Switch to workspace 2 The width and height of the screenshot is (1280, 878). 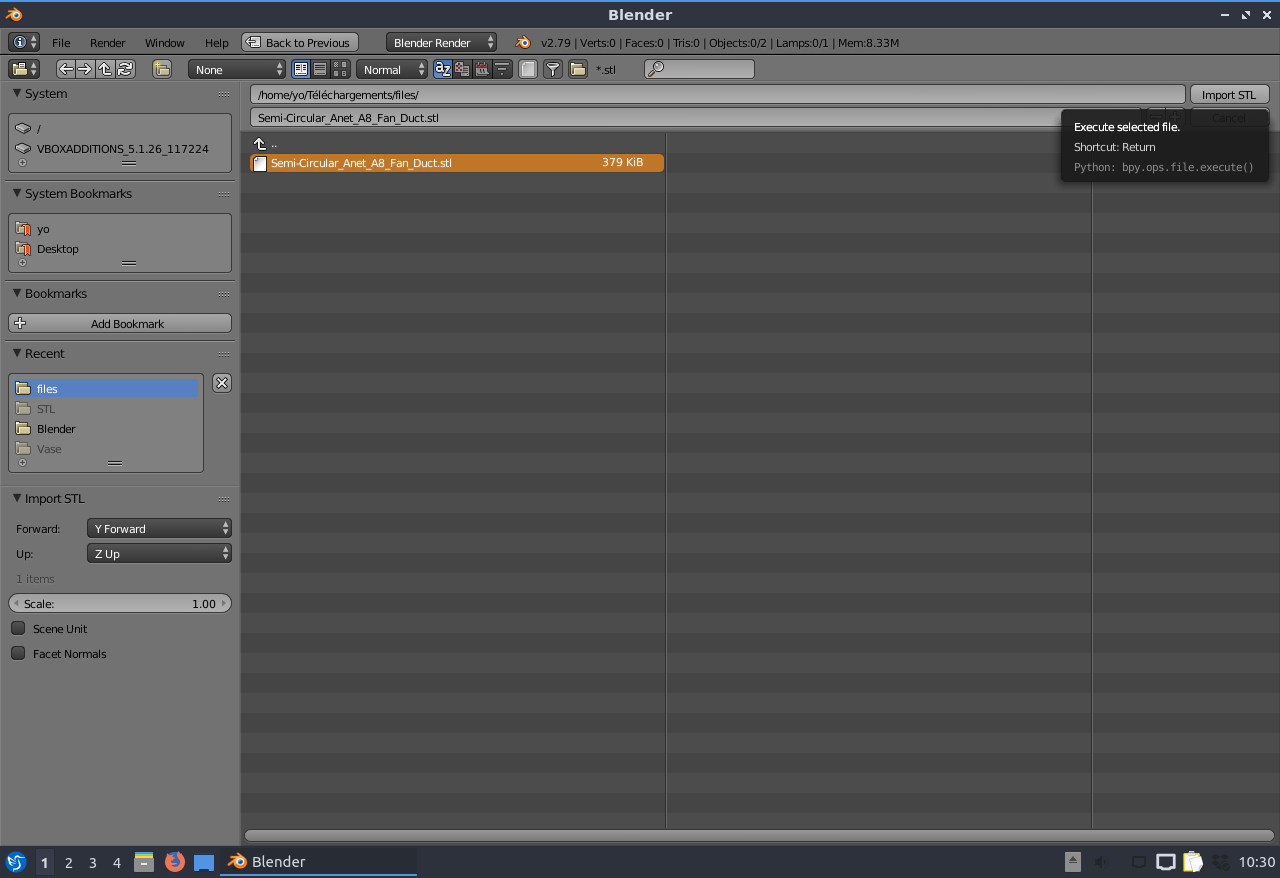pyautogui.click(x=68, y=862)
